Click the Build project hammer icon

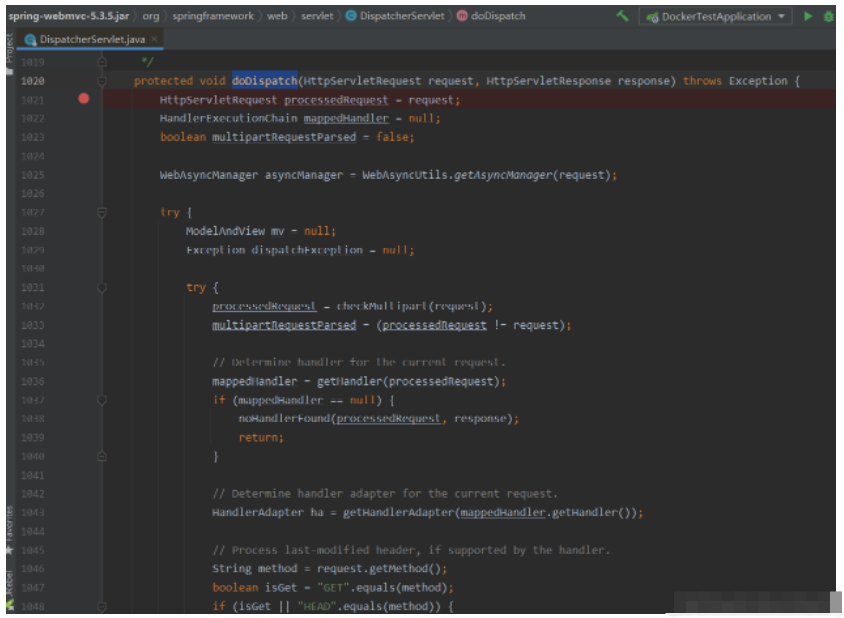pos(623,16)
